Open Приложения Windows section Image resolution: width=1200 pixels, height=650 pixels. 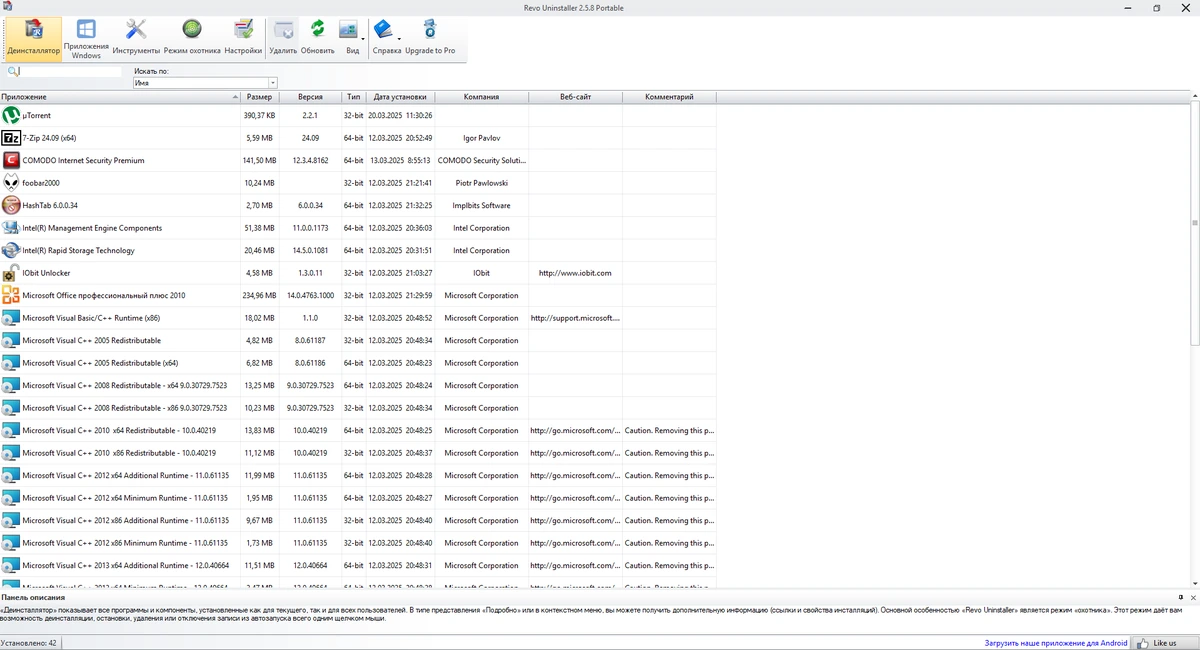(86, 39)
